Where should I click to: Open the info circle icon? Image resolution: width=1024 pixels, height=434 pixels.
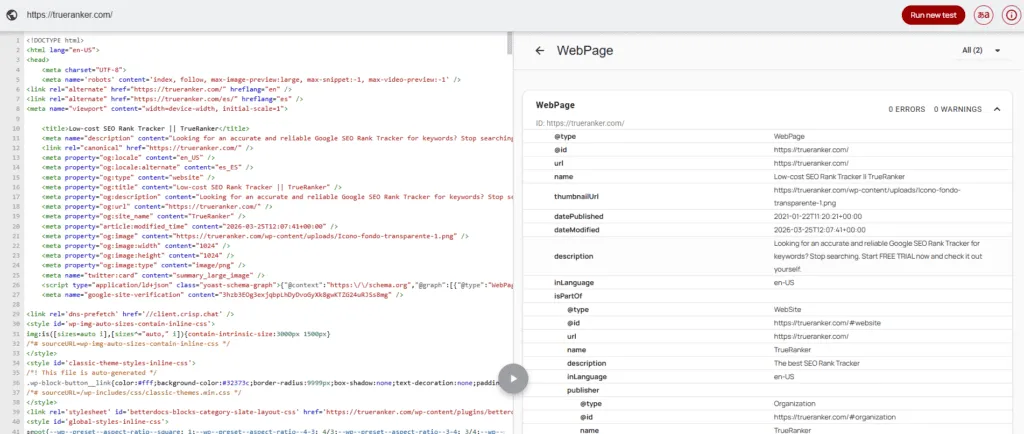click(x=1011, y=15)
